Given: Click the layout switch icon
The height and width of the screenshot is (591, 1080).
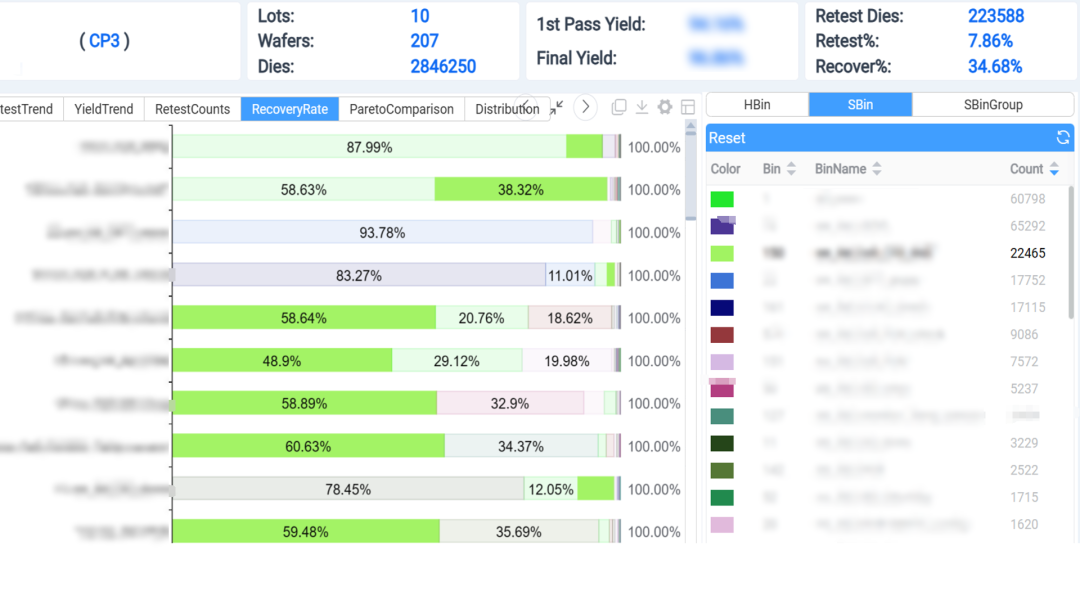Looking at the screenshot, I should [688, 107].
